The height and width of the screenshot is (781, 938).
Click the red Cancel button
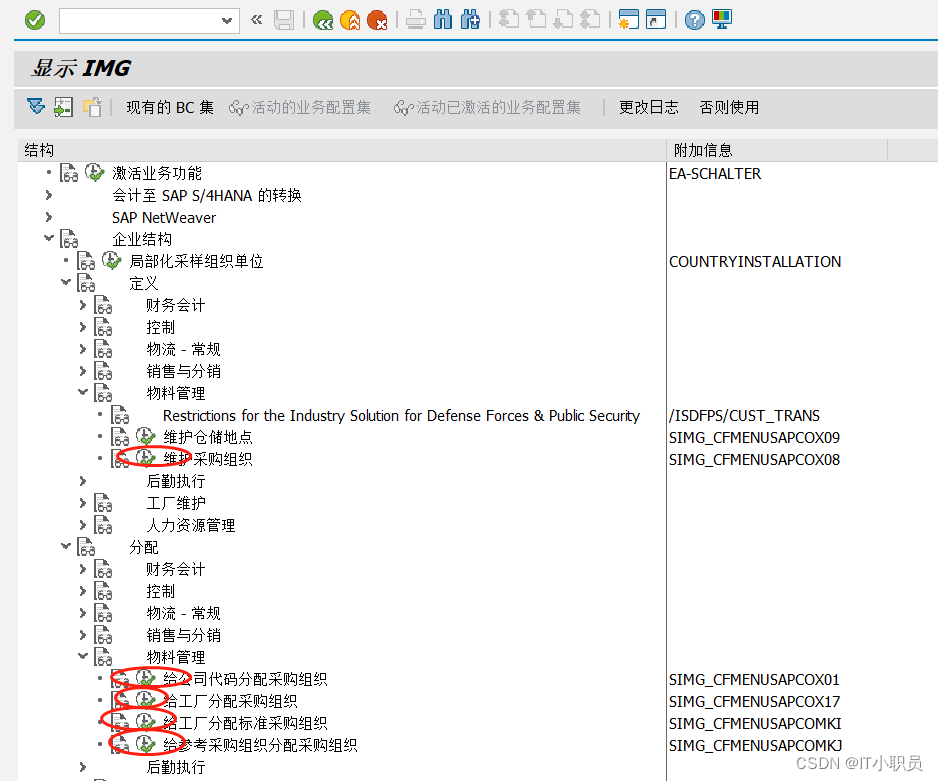(377, 20)
